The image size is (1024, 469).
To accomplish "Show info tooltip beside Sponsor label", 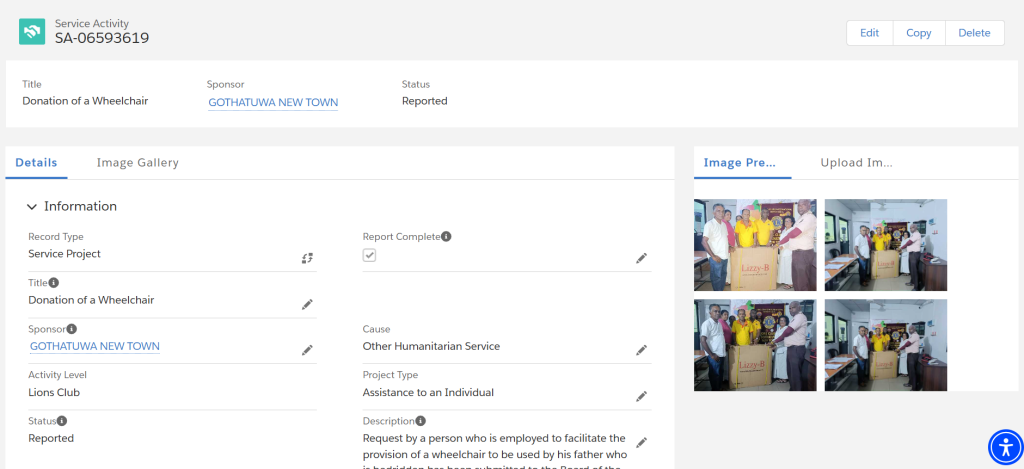I will [72, 329].
